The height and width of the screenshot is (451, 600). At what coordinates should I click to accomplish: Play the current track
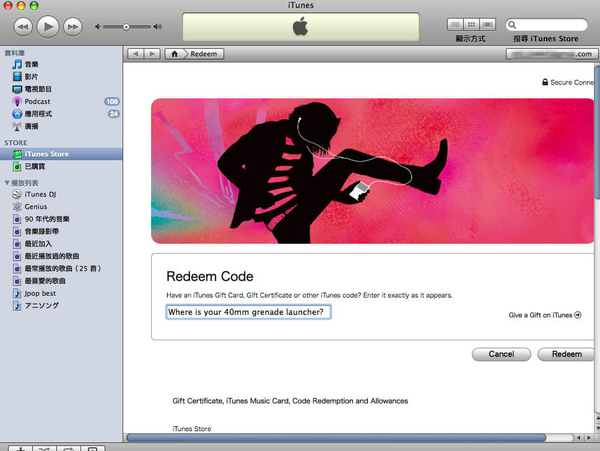click(48, 27)
